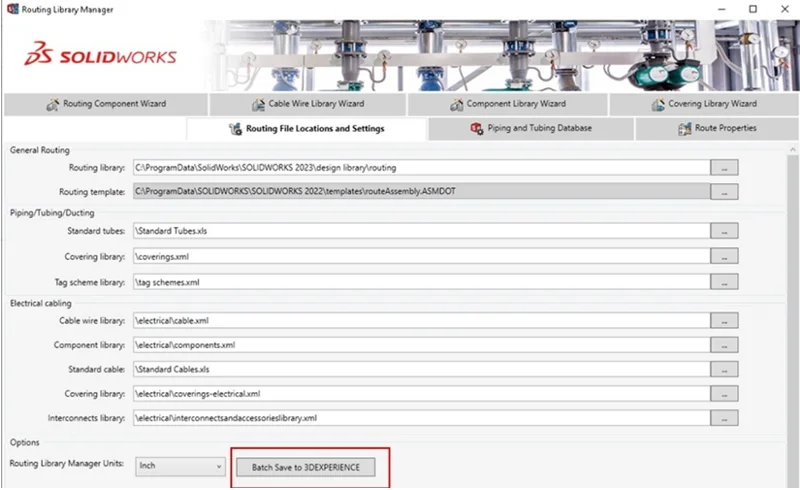Click the Routing Component Wizard icon
Screen dimensions: 800x490
click(x=53, y=105)
